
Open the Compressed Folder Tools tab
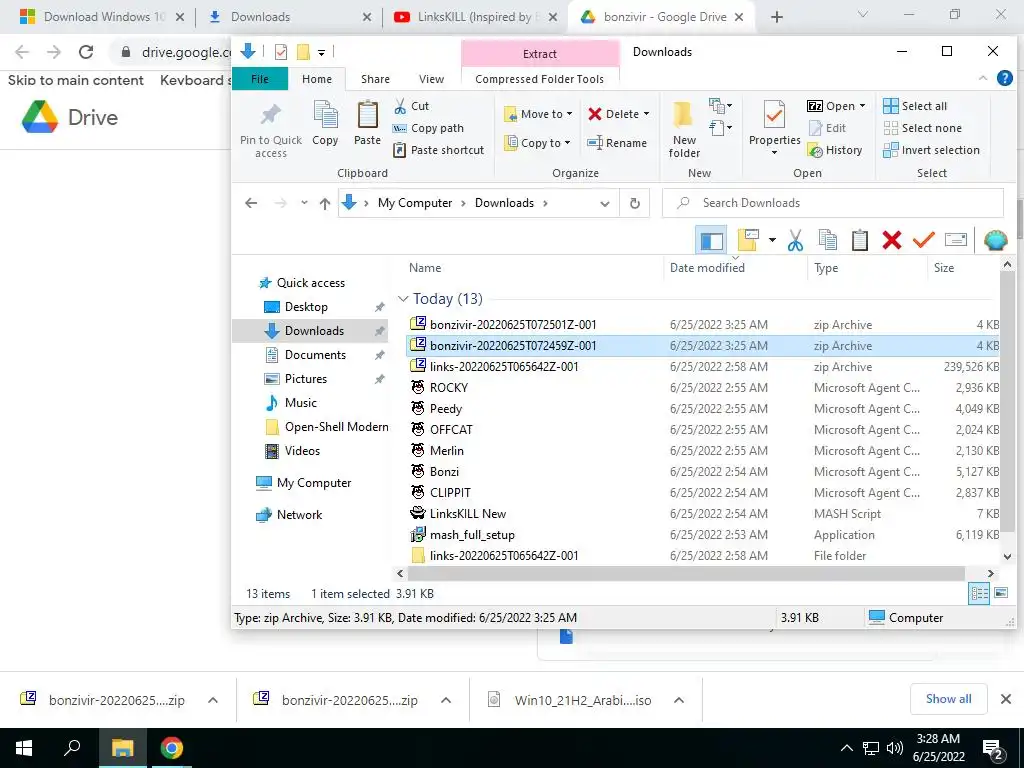tap(539, 79)
